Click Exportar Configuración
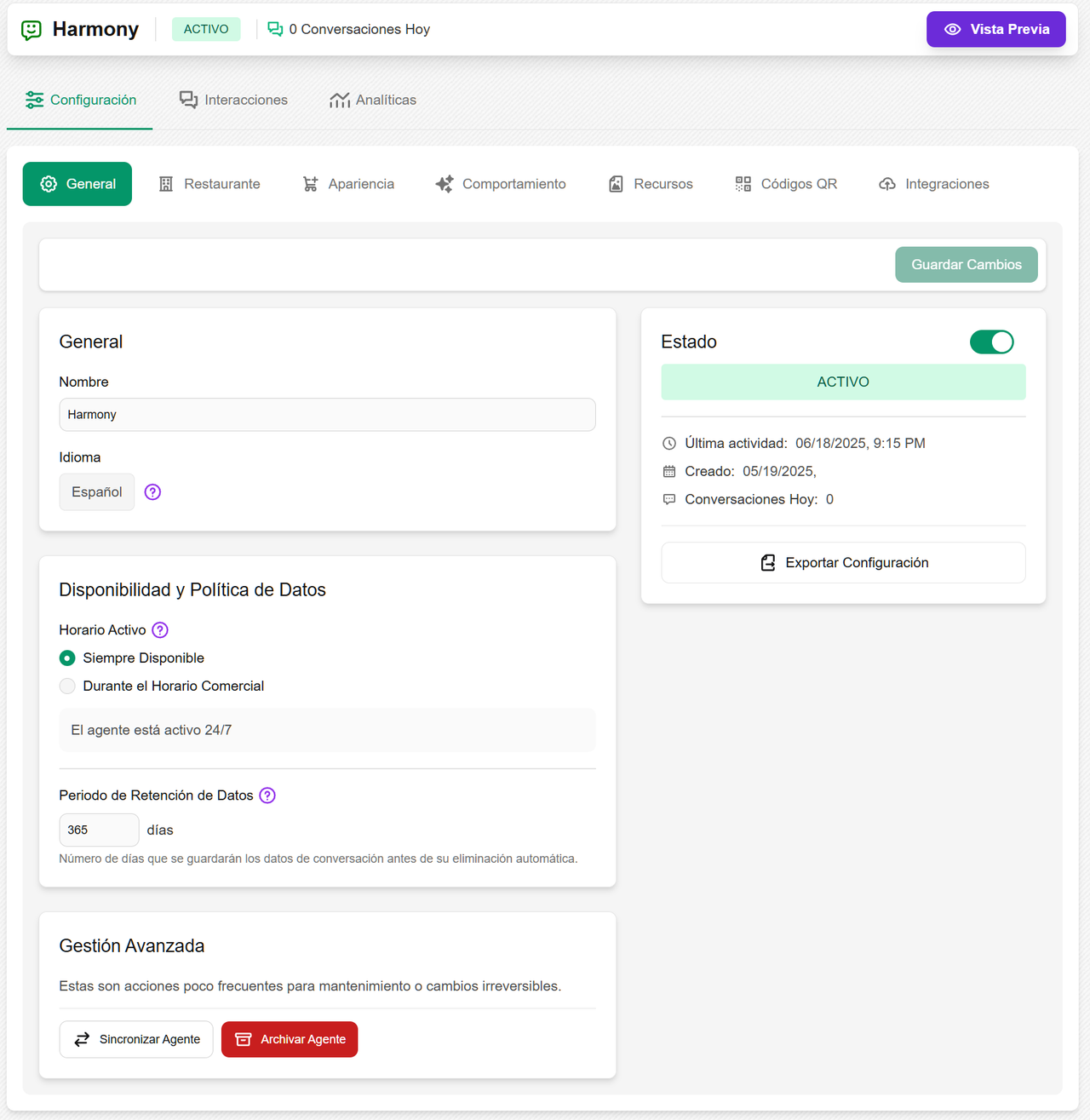This screenshot has height=1120, width=1090. click(842, 562)
